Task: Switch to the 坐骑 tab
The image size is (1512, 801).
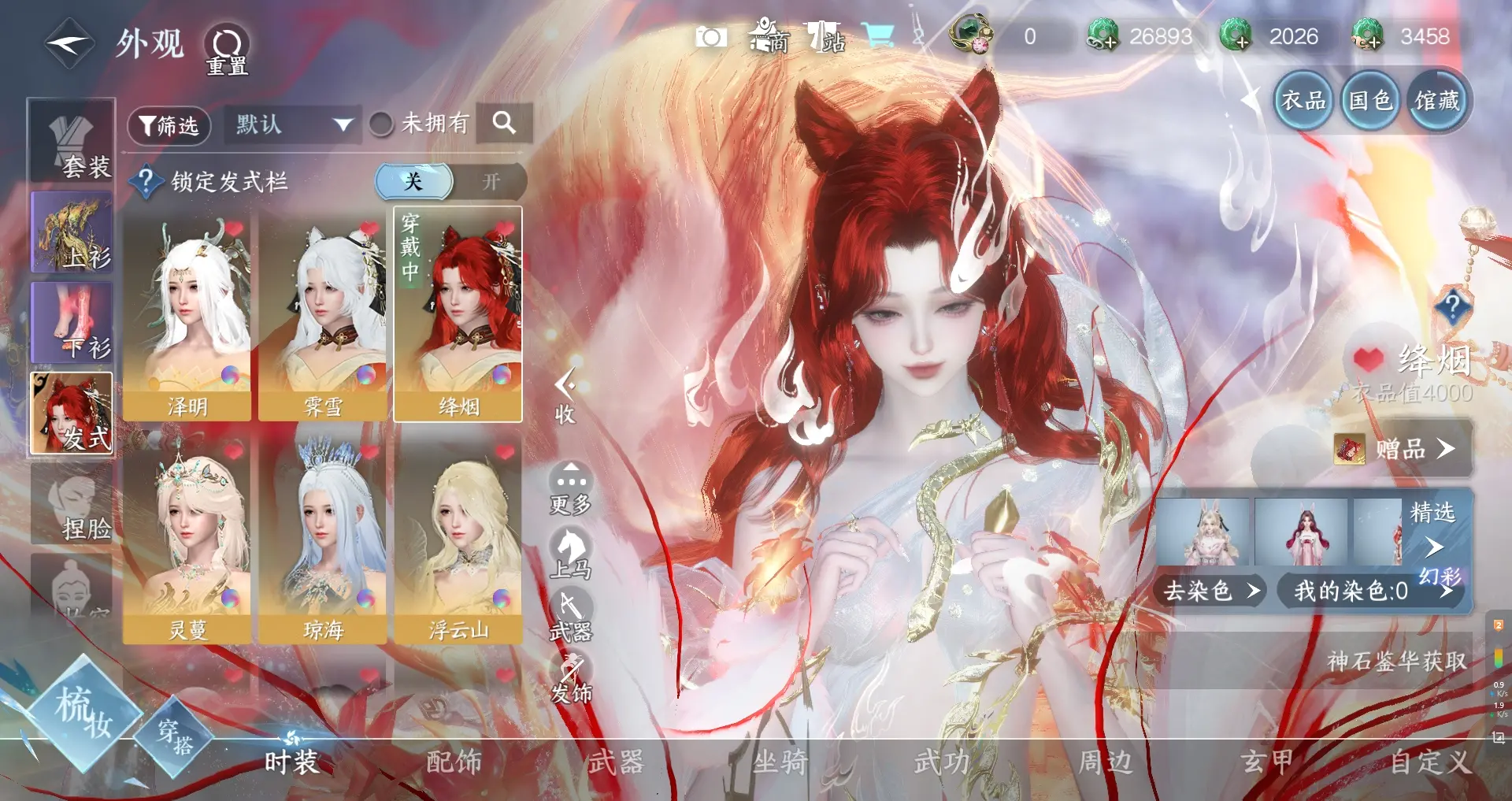Action: tap(780, 762)
